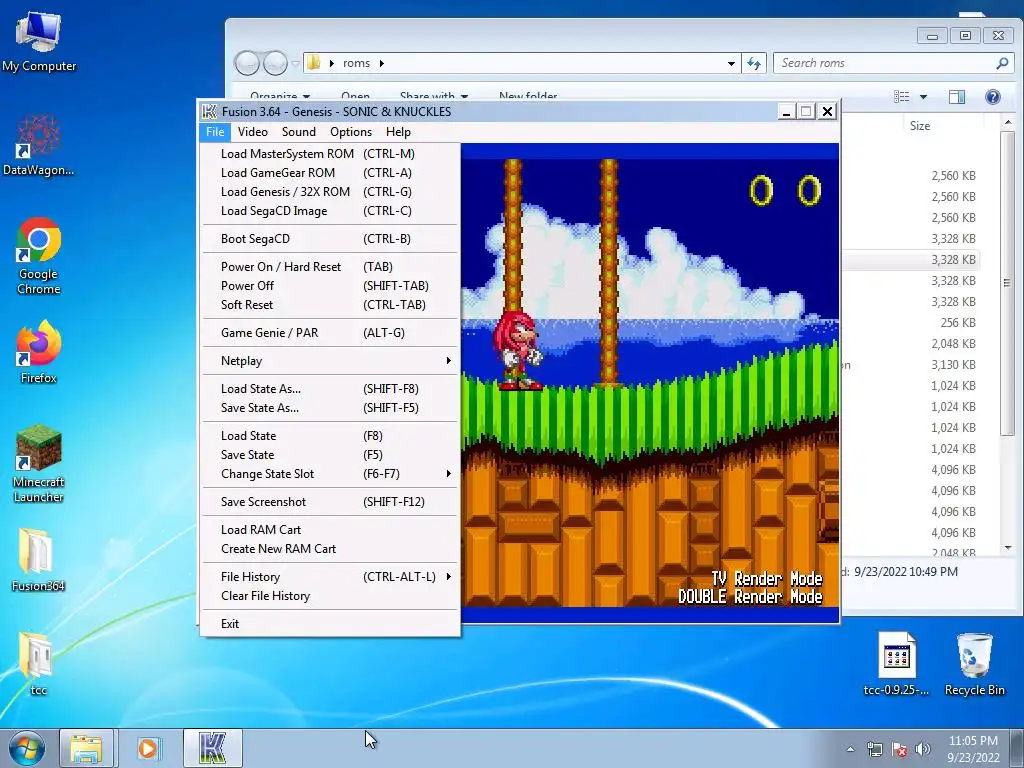Choose Save Screenshot entry

[x=330, y=502]
